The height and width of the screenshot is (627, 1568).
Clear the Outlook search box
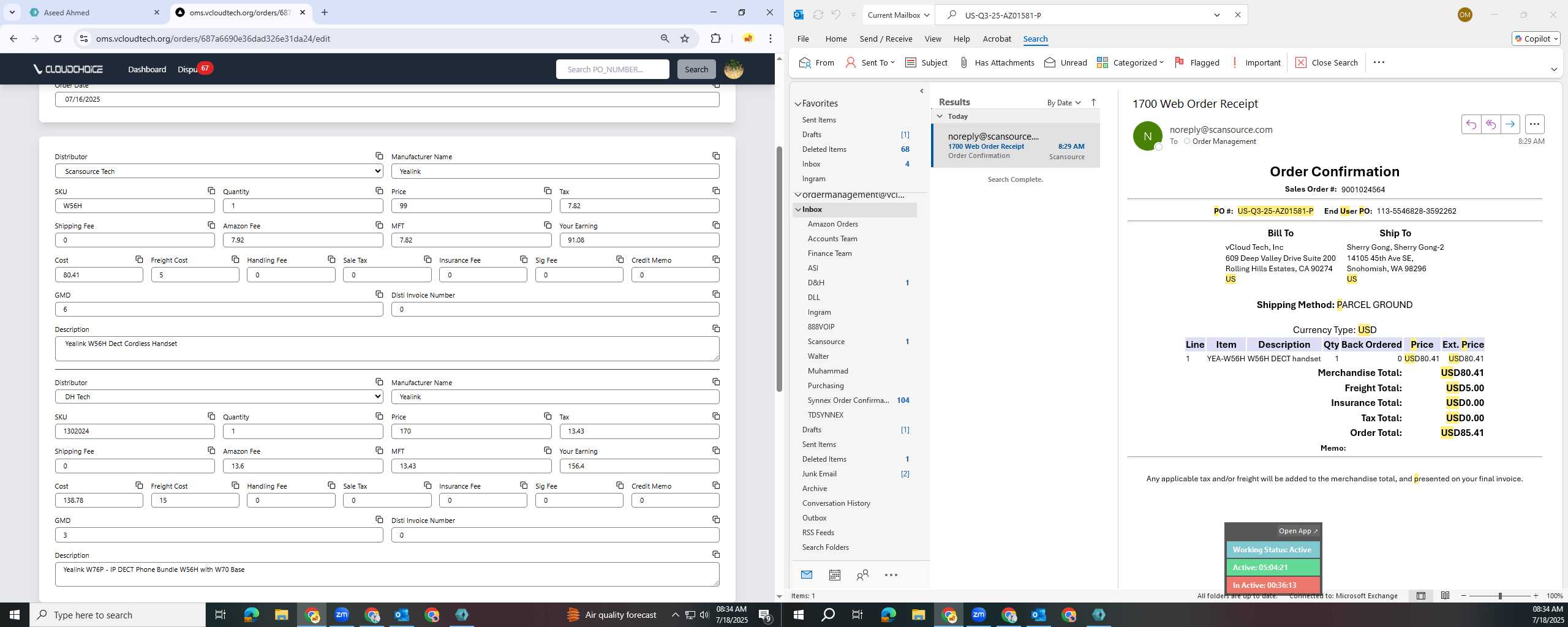pos(1237,15)
